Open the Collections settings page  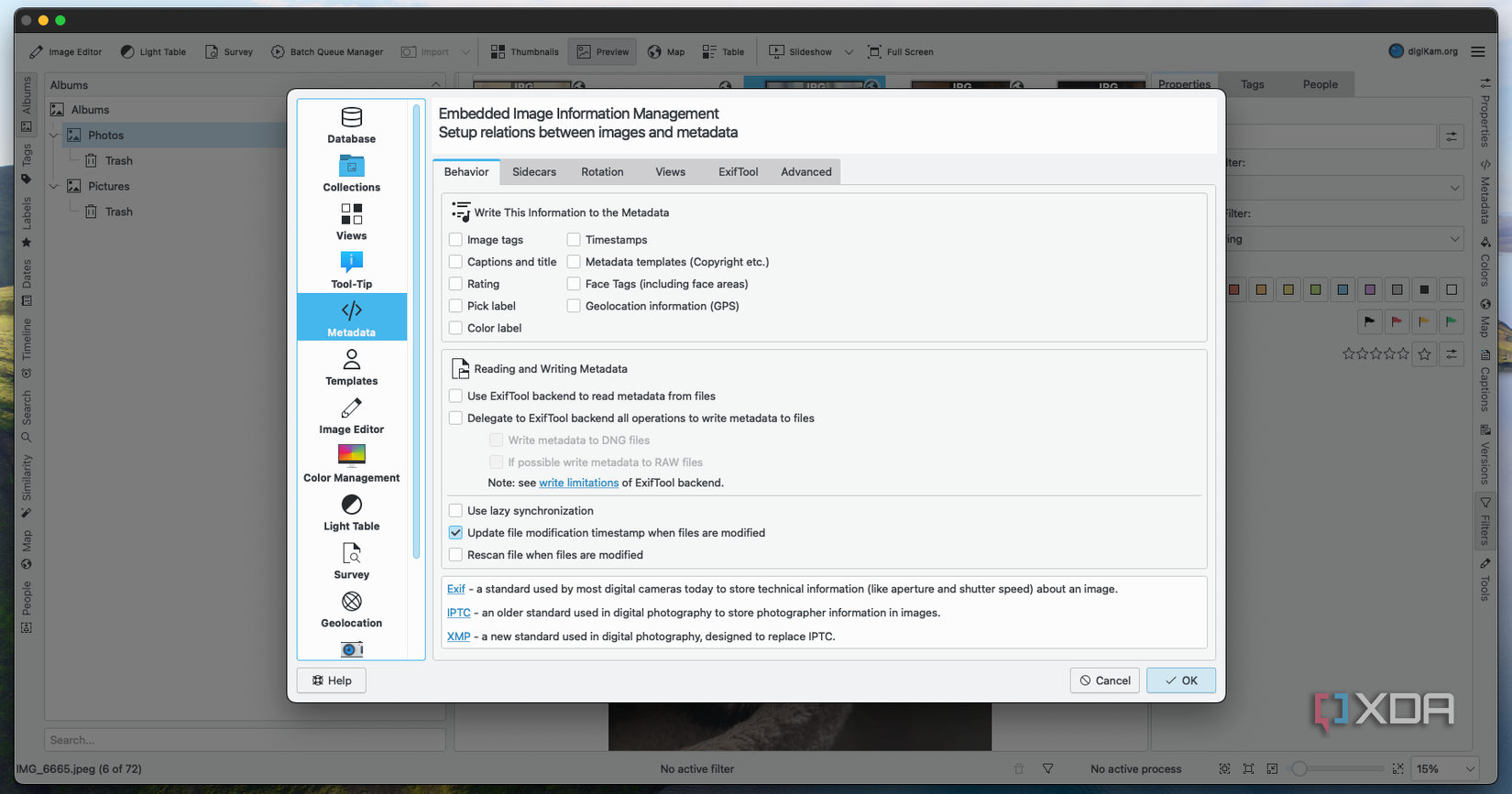point(352,173)
